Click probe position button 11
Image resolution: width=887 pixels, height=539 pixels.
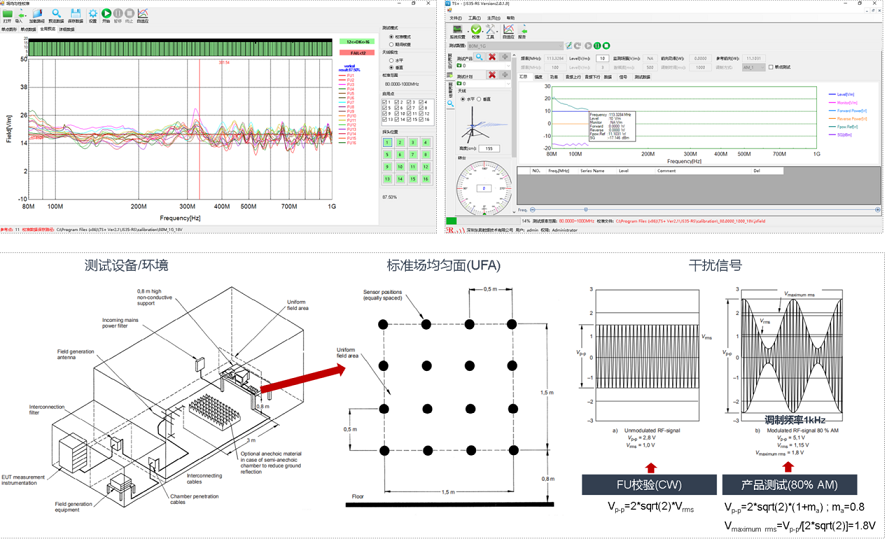click(413, 167)
